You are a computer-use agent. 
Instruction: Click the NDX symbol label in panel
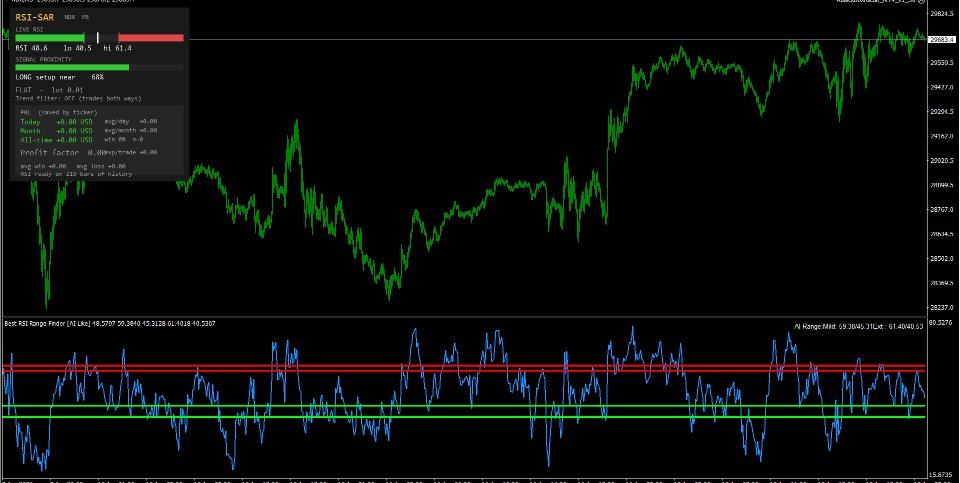pyautogui.click(x=69, y=17)
